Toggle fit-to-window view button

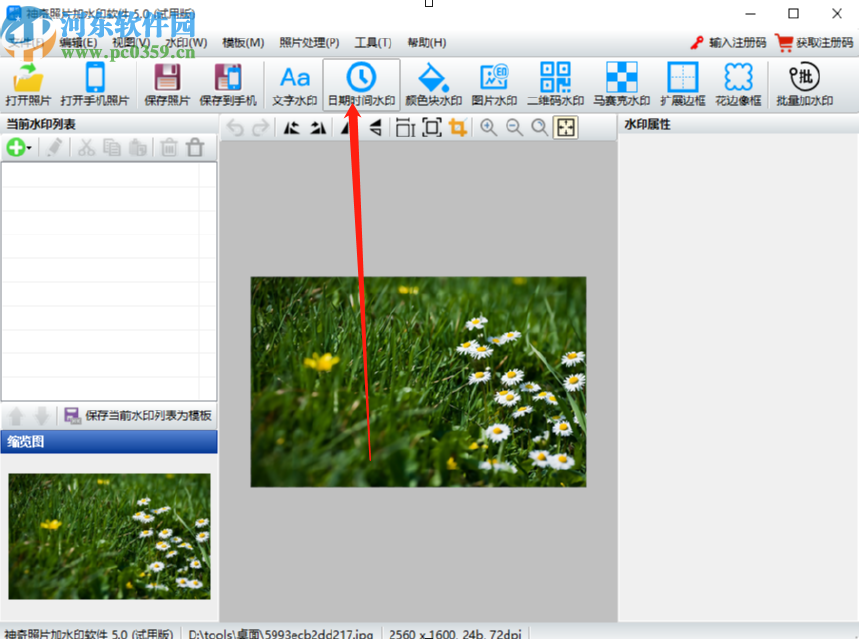[x=565, y=128]
